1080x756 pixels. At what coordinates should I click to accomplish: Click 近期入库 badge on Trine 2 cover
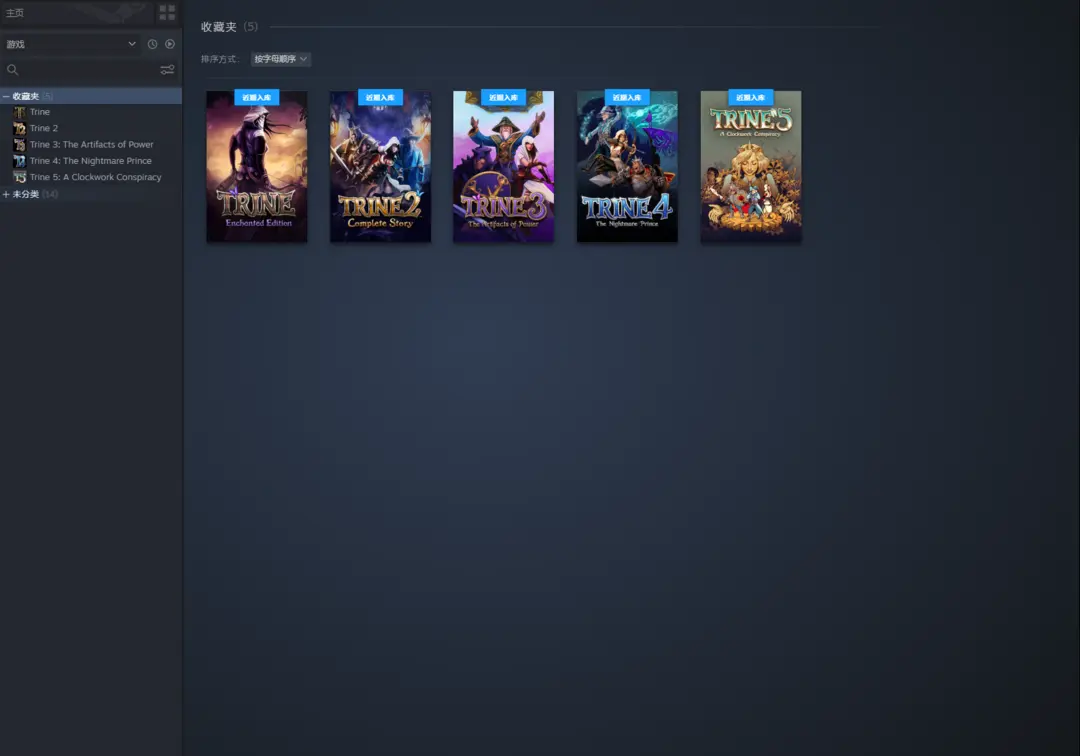380,97
